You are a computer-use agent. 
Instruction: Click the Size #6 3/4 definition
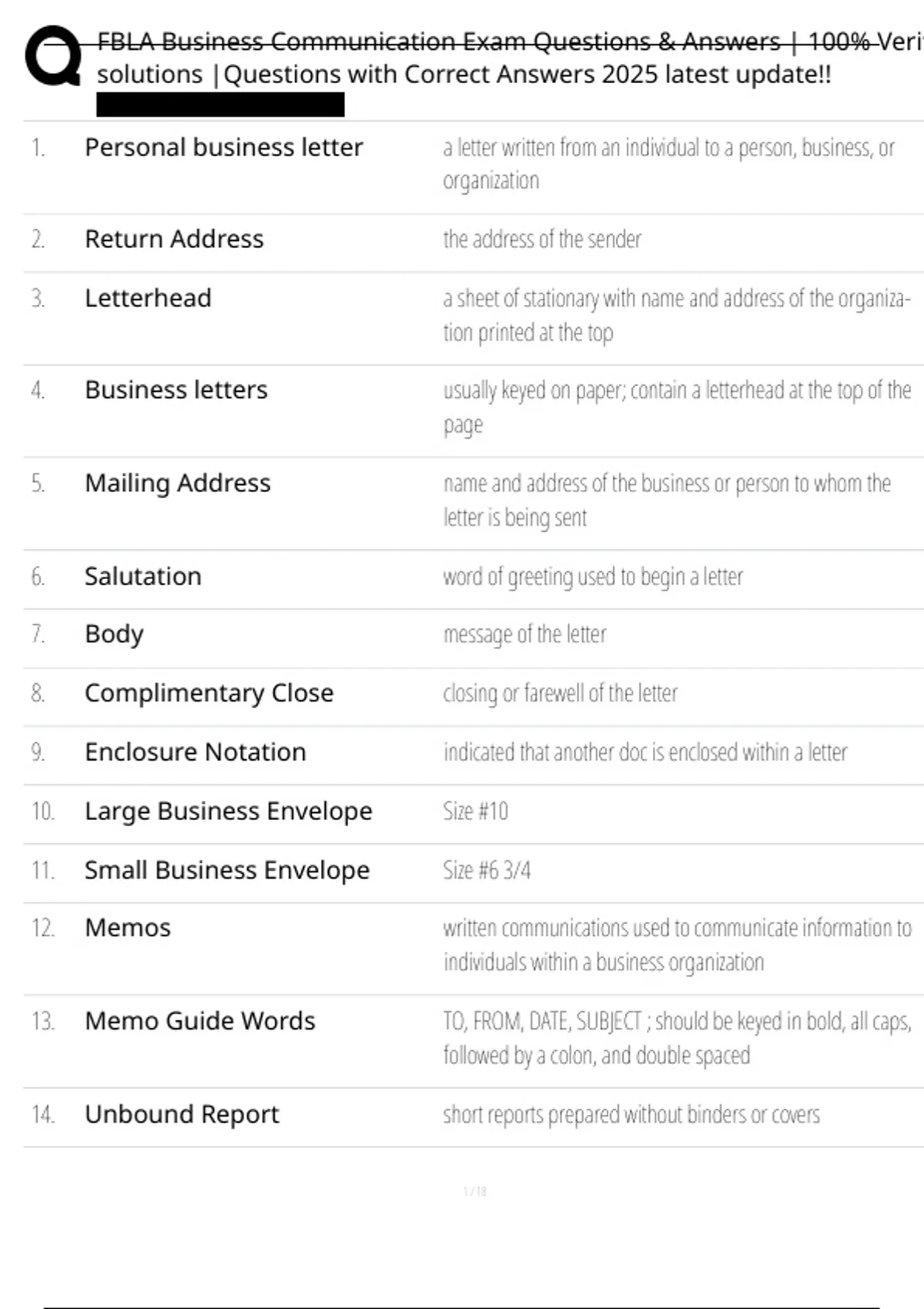(487, 870)
